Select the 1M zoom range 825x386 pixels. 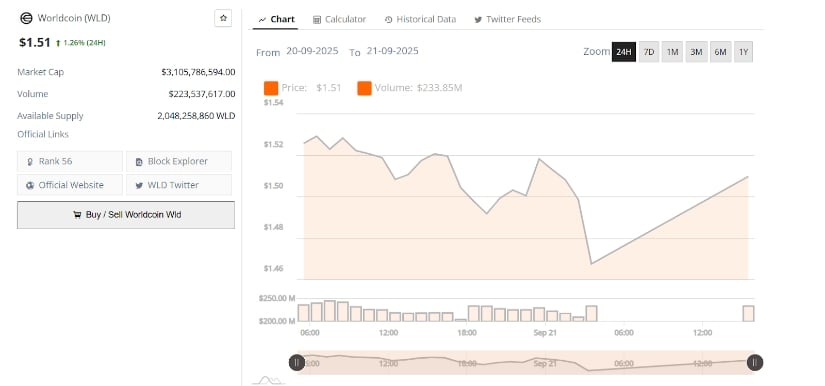[672, 52]
